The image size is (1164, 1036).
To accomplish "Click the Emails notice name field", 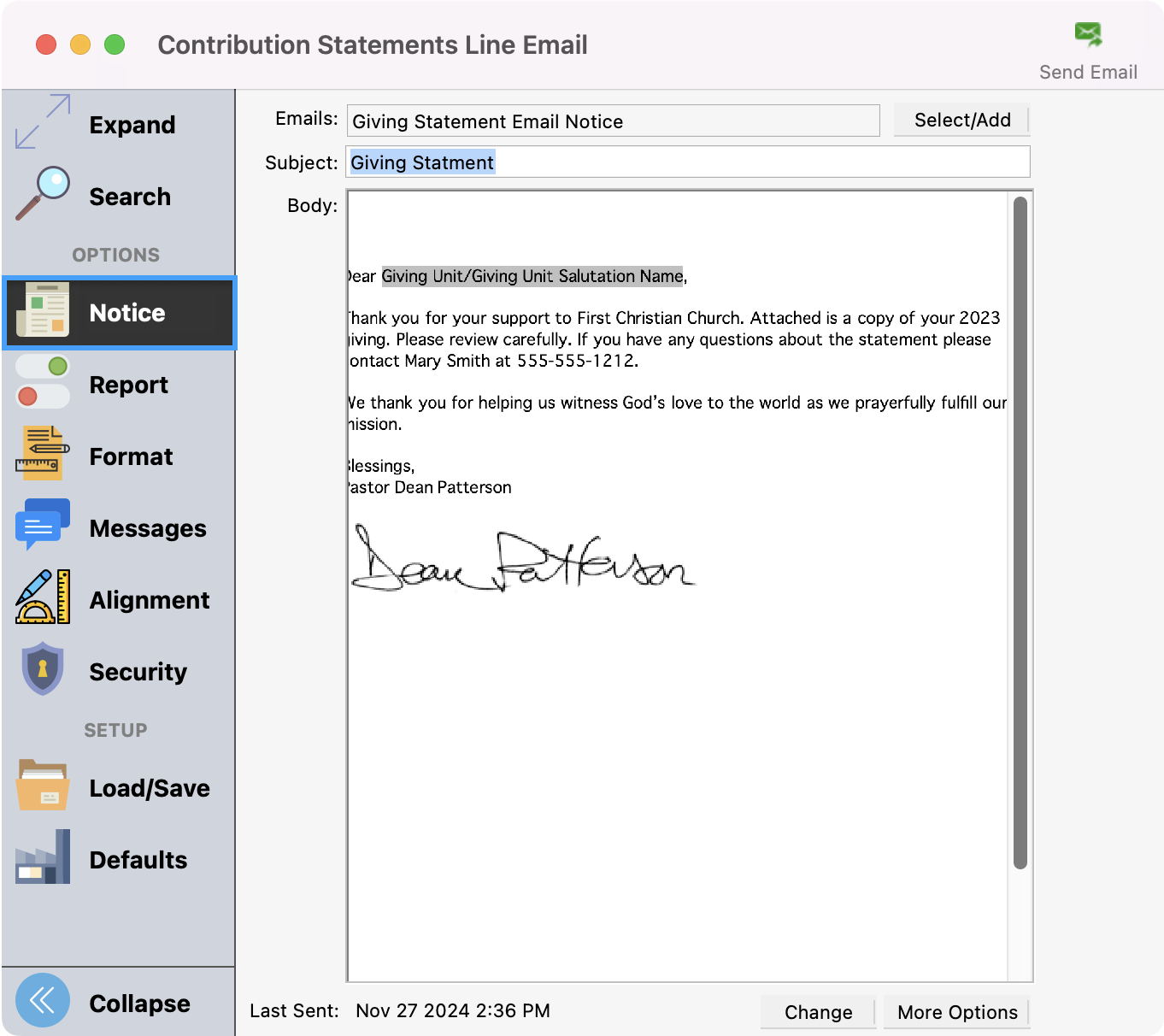I will click(613, 121).
